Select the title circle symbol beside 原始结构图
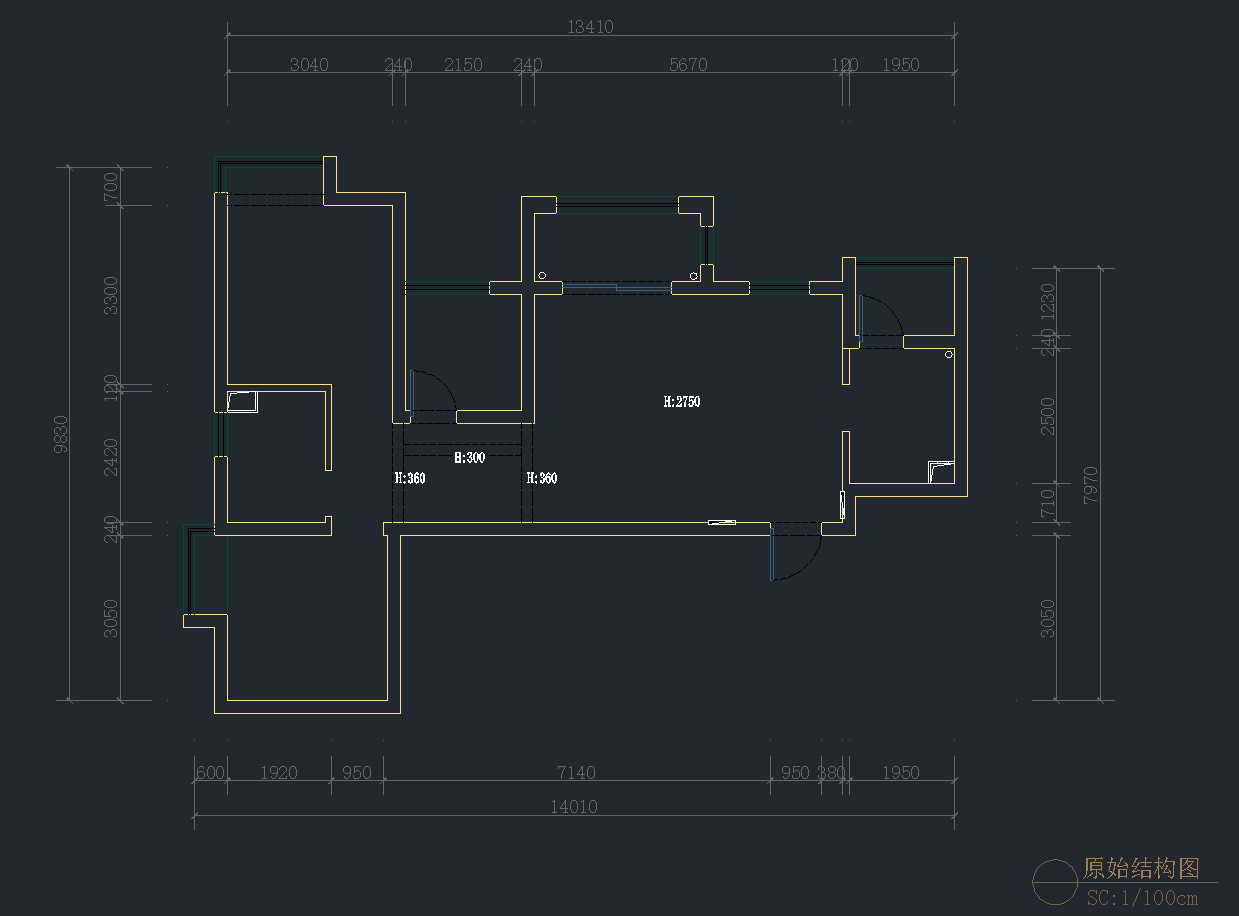The image size is (1239, 916). point(1056,883)
